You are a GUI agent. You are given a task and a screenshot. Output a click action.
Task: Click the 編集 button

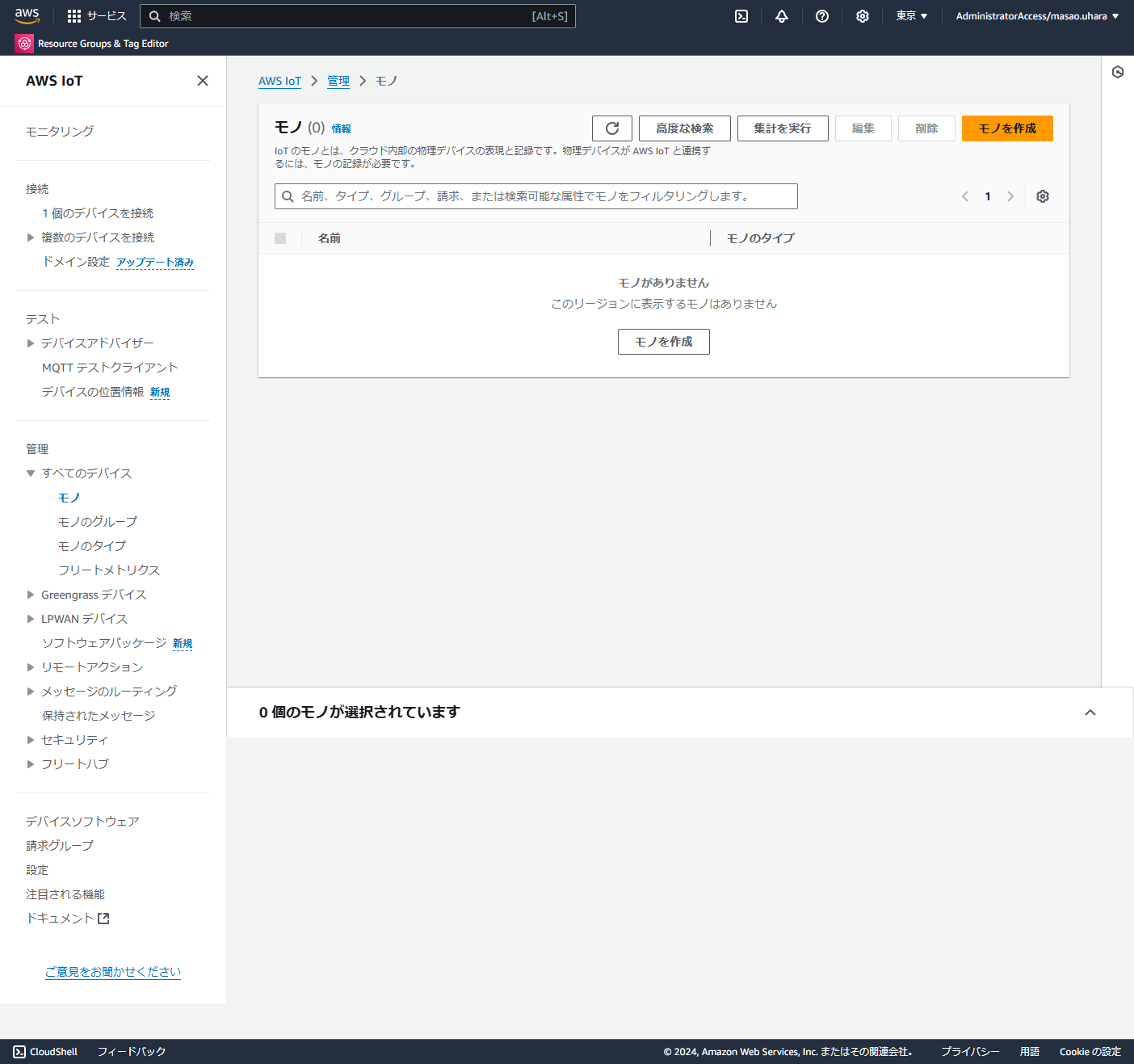pos(863,128)
